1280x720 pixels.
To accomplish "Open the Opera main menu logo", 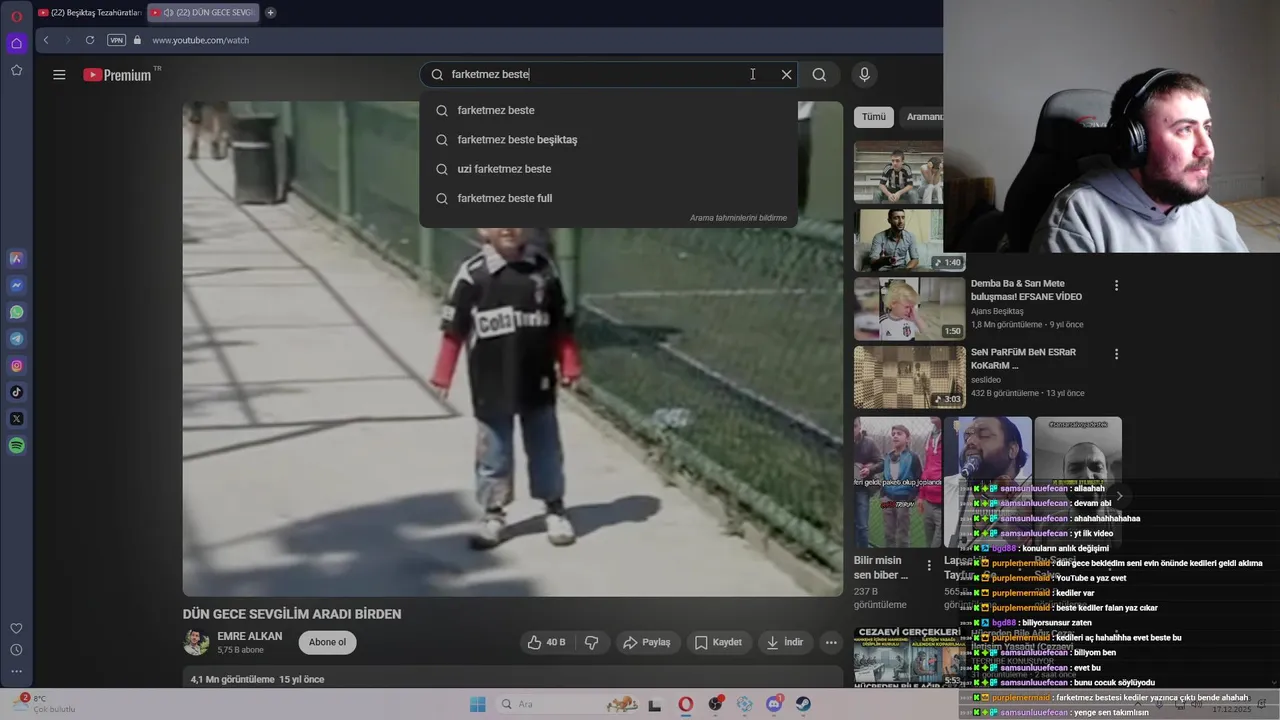I will pyautogui.click(x=16, y=17).
